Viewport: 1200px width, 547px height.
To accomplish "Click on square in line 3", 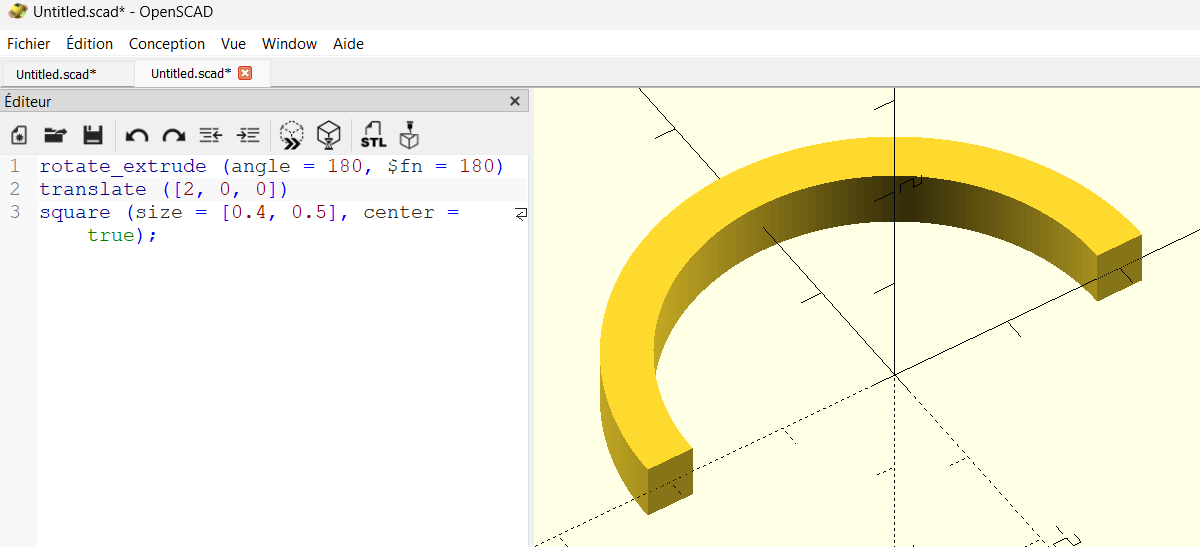I will tap(75, 212).
